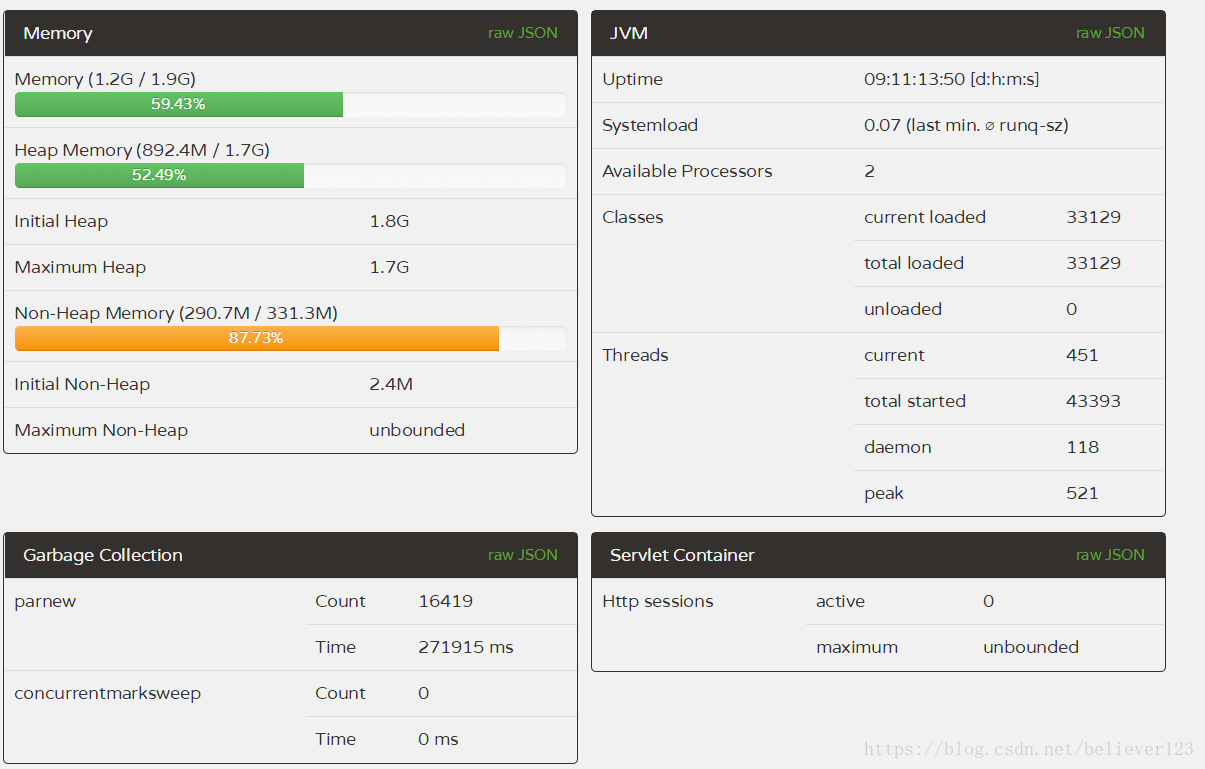Select the total started threads value 43393
Screen dimensions: 1205x769
tap(1093, 401)
